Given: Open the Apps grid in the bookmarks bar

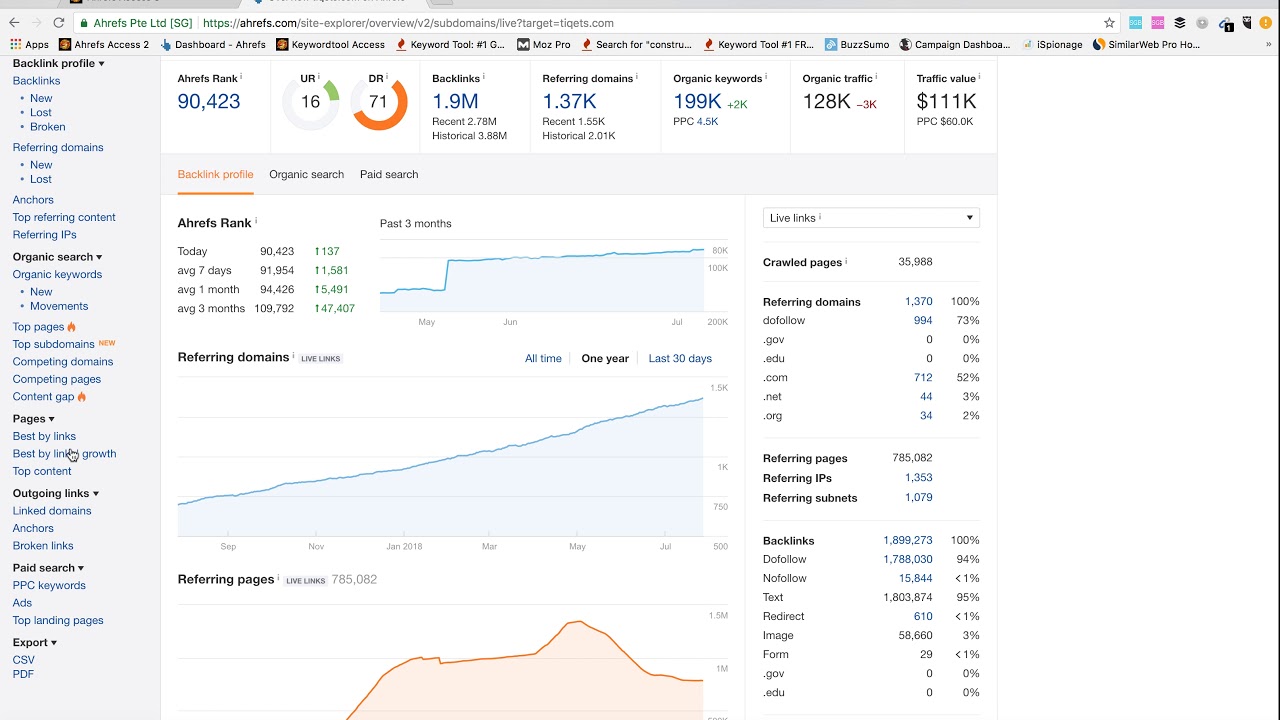Looking at the screenshot, I should pos(29,44).
